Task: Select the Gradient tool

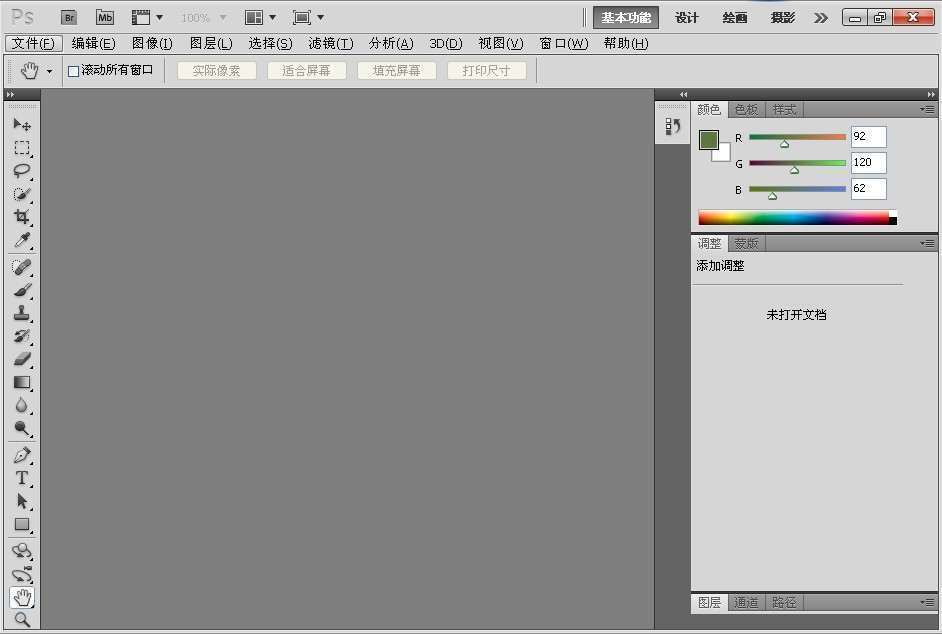Action: 22,382
